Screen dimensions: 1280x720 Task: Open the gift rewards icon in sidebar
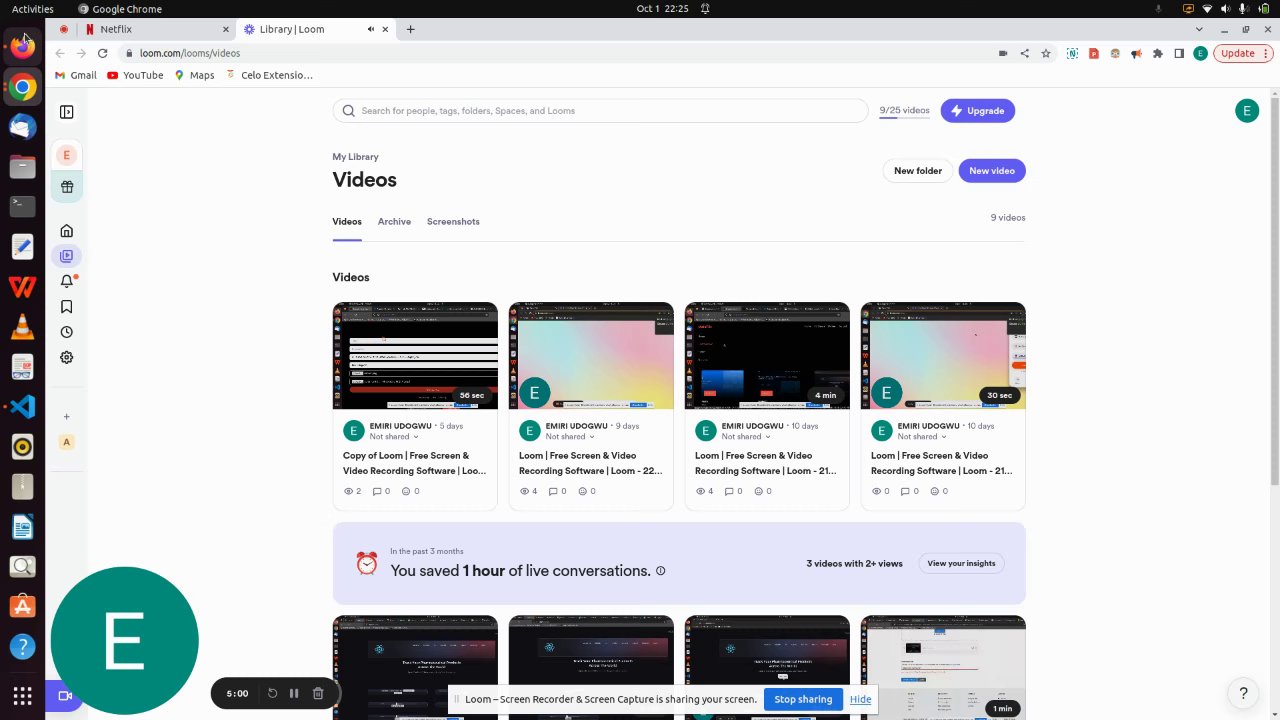67,187
